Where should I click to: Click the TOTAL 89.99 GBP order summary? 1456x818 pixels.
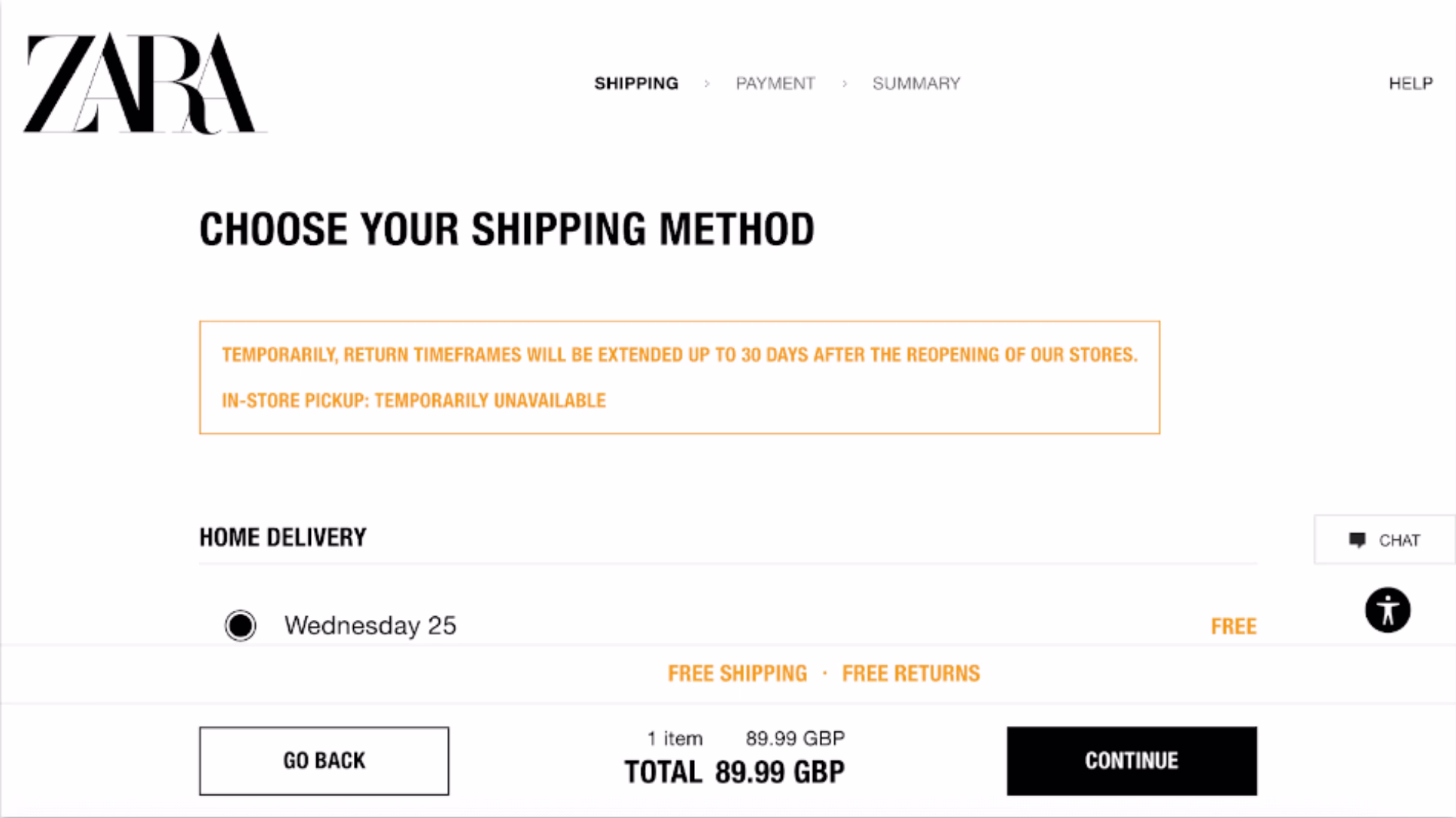point(734,772)
